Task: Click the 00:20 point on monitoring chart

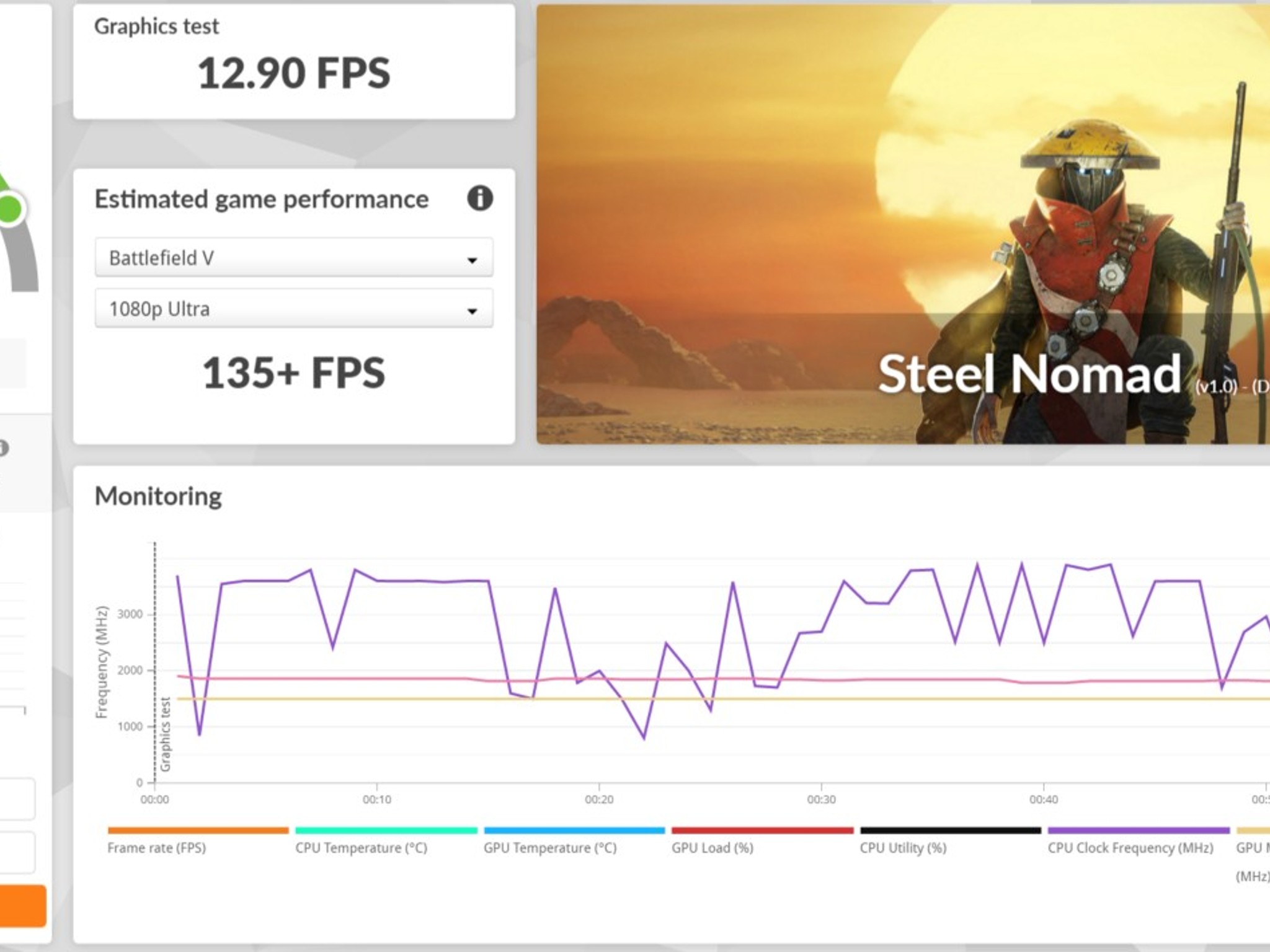Action: pos(599,799)
